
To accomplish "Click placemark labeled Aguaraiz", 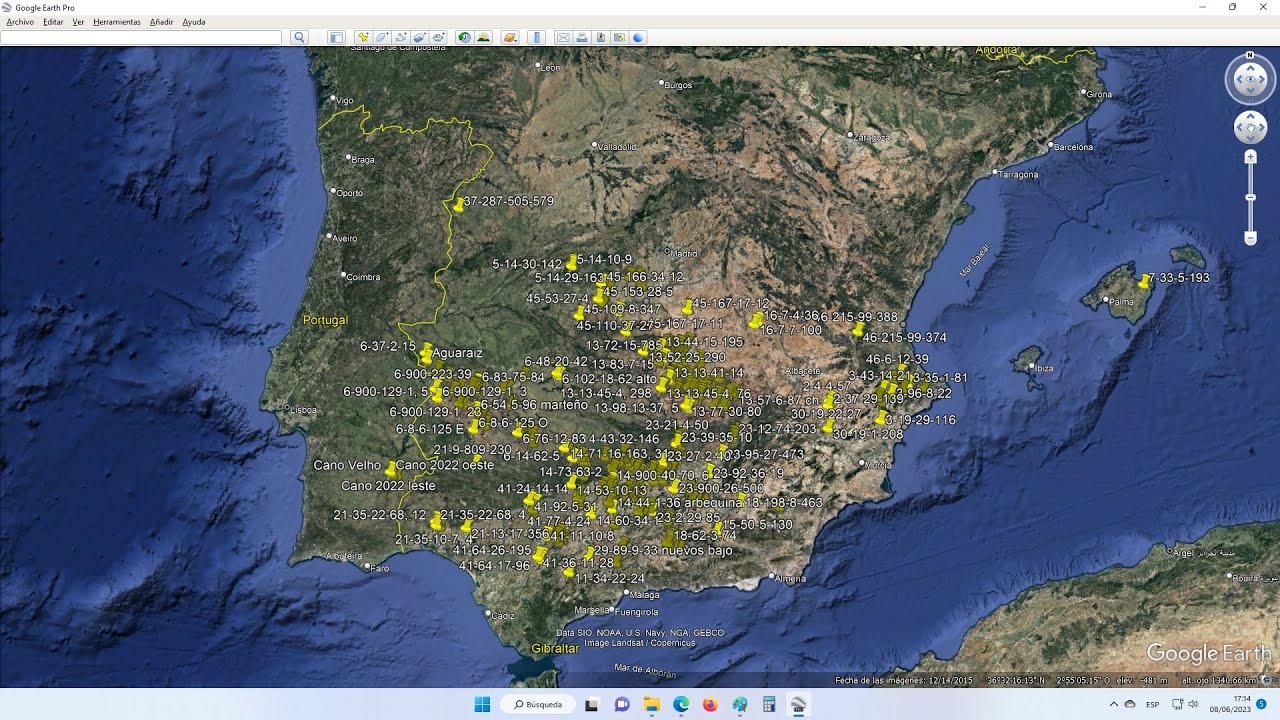I will click(x=457, y=353).
